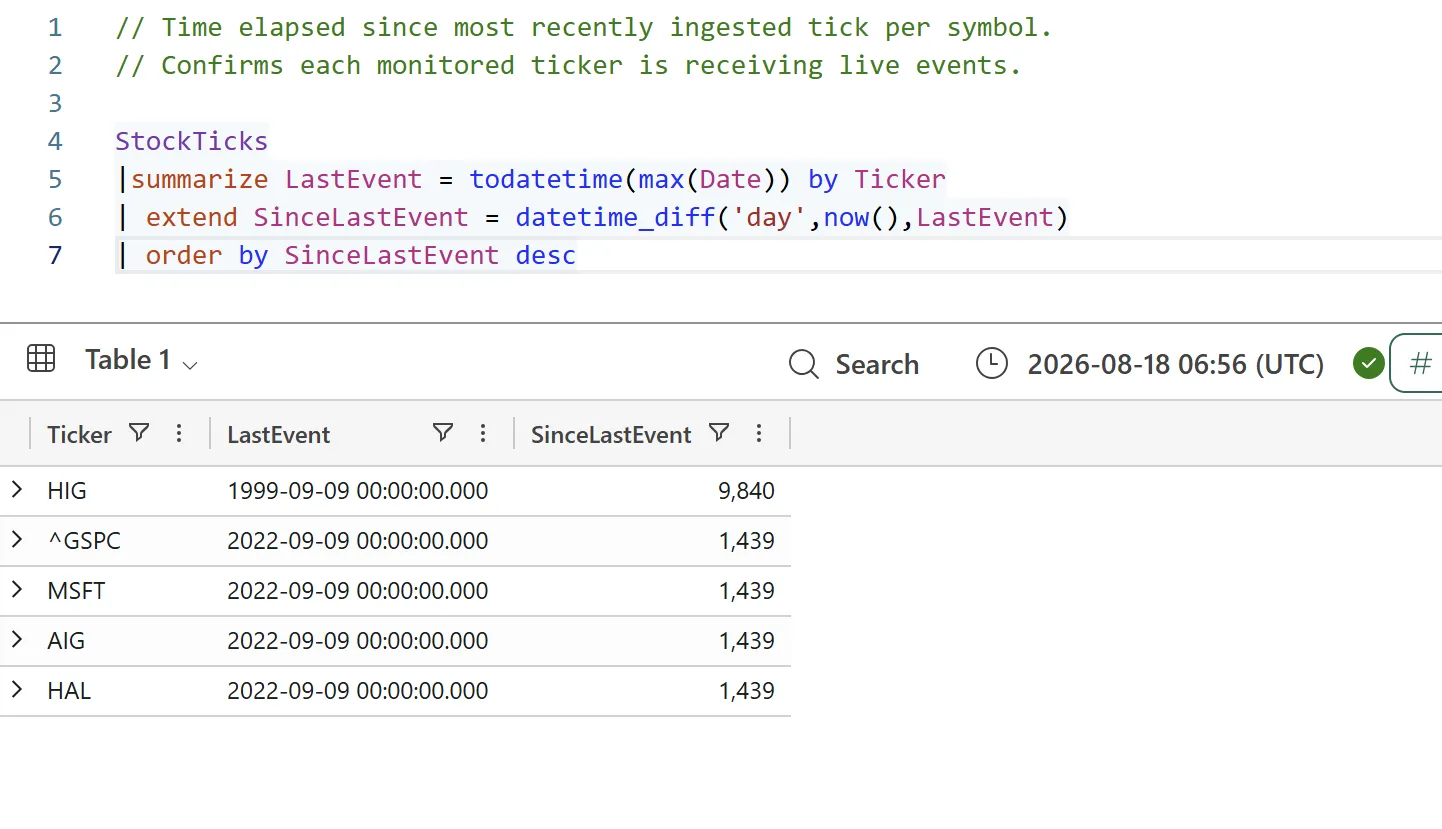Click the clock icon beside the timestamp
Image resolution: width=1442 pixels, height=829 pixels.
991,363
